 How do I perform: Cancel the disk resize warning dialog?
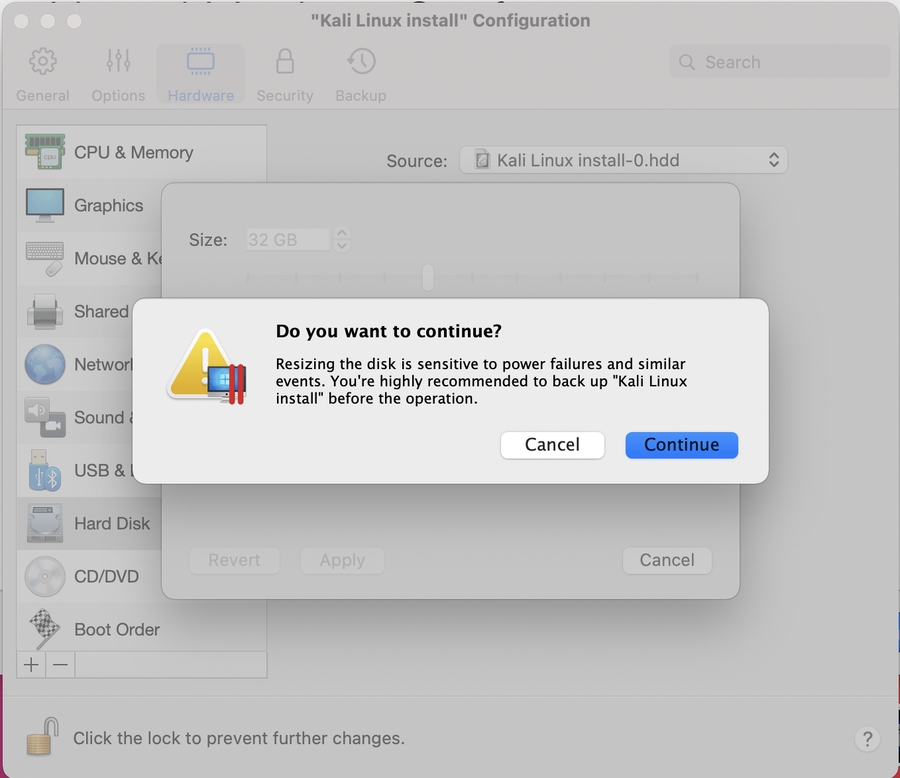tap(552, 445)
